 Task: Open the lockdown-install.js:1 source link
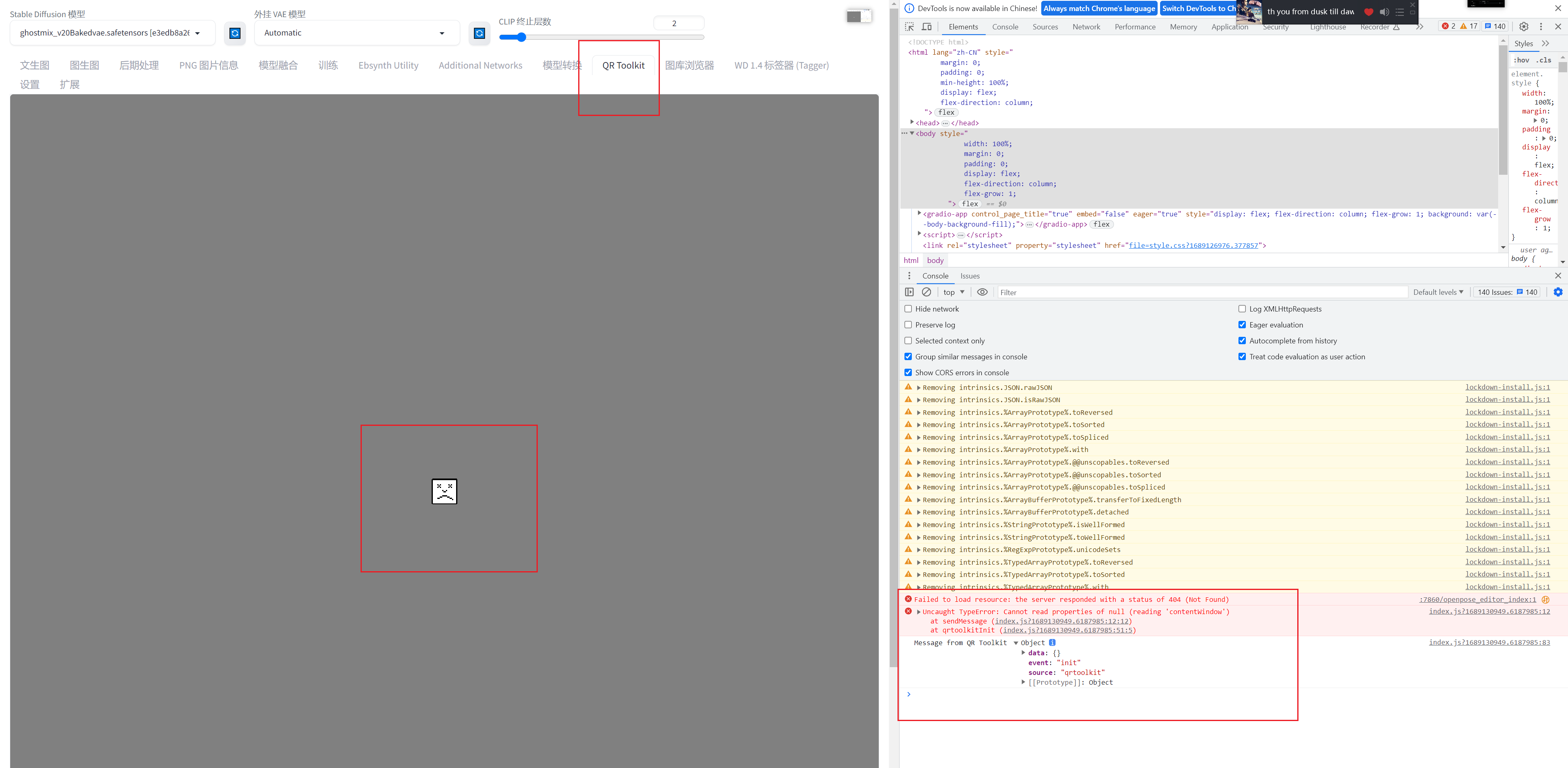coord(1507,387)
